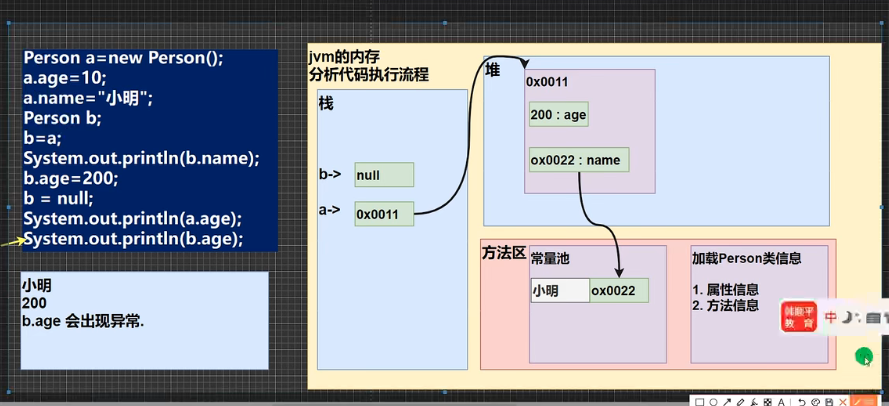The image size is (889, 406).
Task: Pick the arrow annotation tool
Action: point(727,402)
